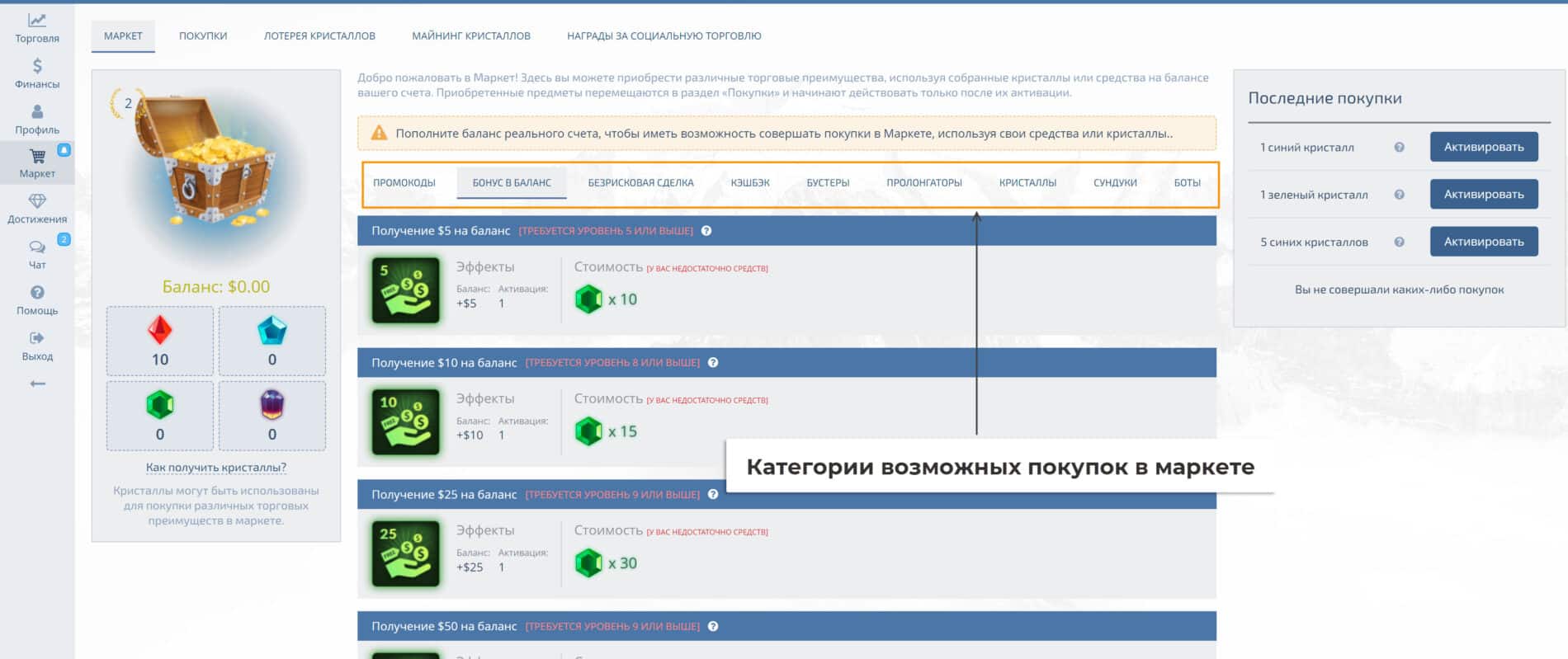Viewport: 1568px width, 659px height.
Task: Activate the 1 синий кристалл purchase
Action: click(1483, 148)
